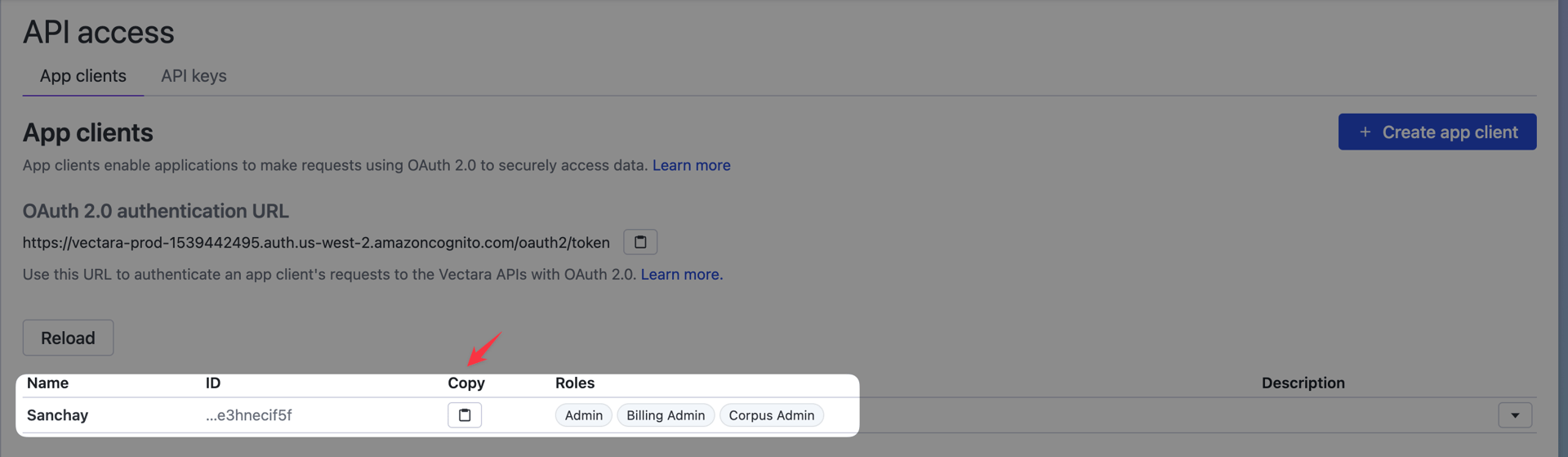
Task: Click the Create app client button
Action: pyautogui.click(x=1437, y=132)
